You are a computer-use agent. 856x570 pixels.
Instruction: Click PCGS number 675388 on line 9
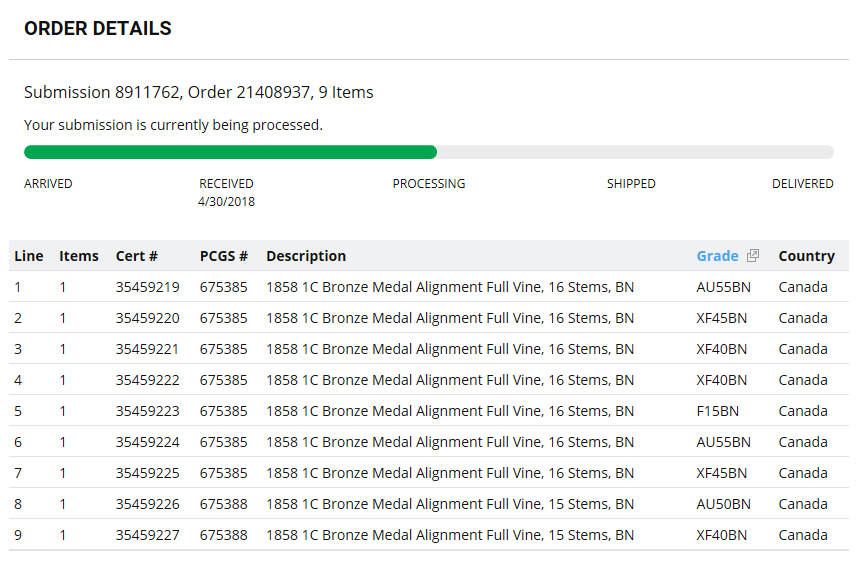pyautogui.click(x=223, y=536)
